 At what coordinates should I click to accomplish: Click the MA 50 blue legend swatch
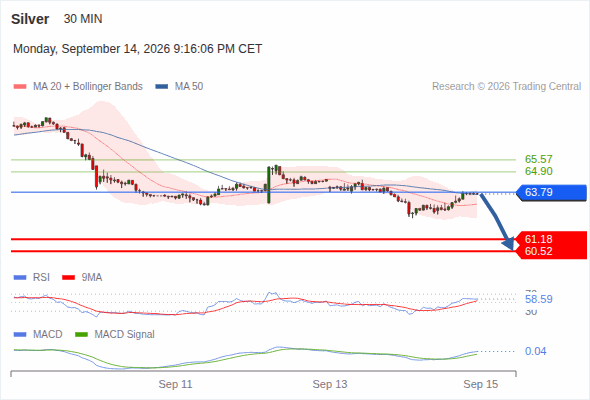click(162, 87)
